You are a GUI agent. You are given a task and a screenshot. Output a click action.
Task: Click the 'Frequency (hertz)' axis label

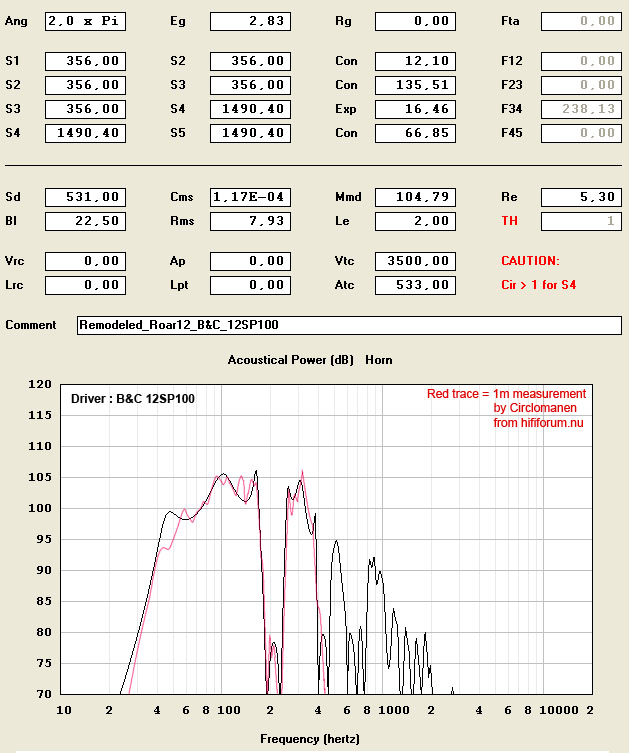tap(310, 739)
